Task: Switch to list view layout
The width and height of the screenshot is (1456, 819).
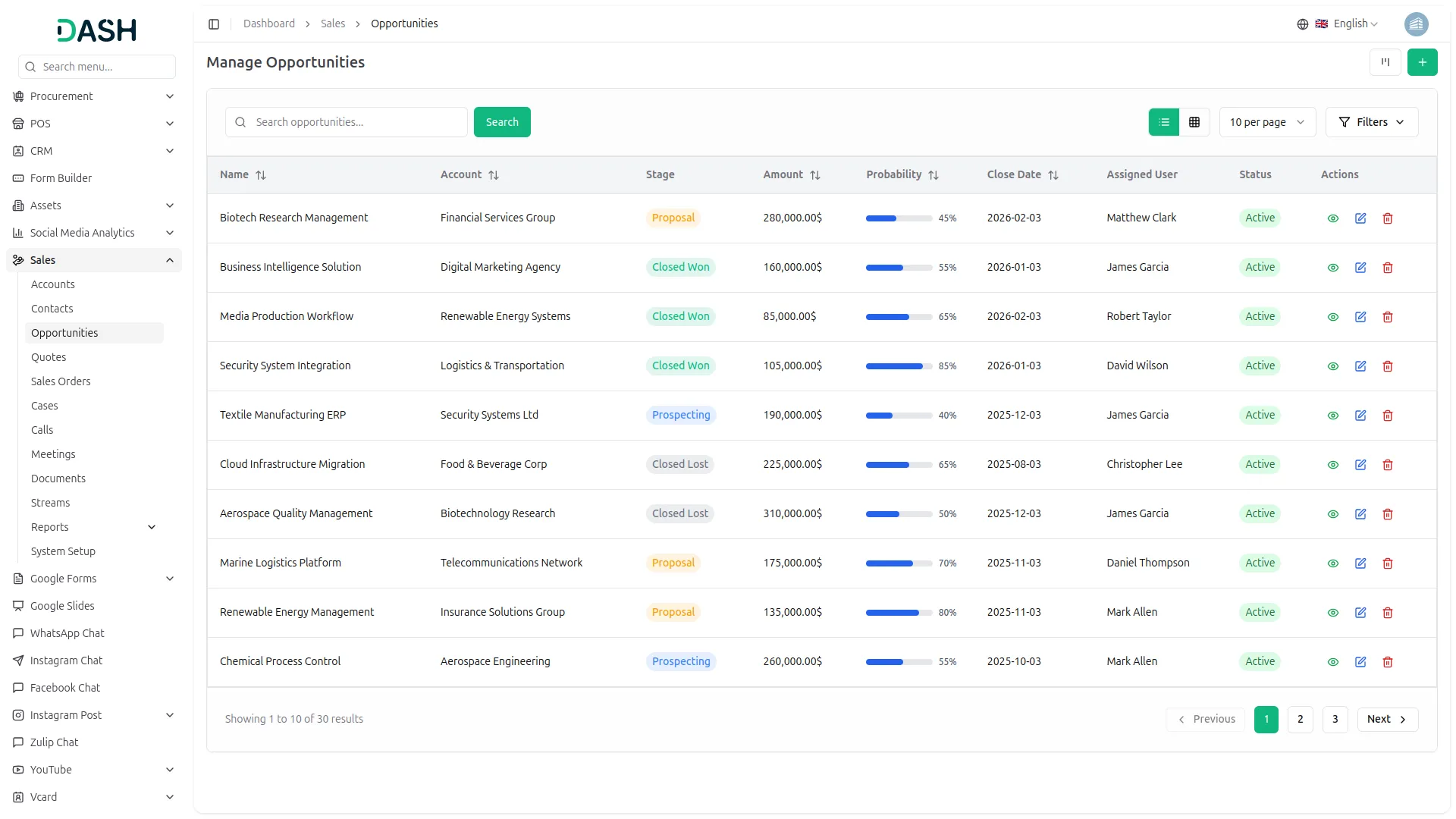Action: (1164, 122)
